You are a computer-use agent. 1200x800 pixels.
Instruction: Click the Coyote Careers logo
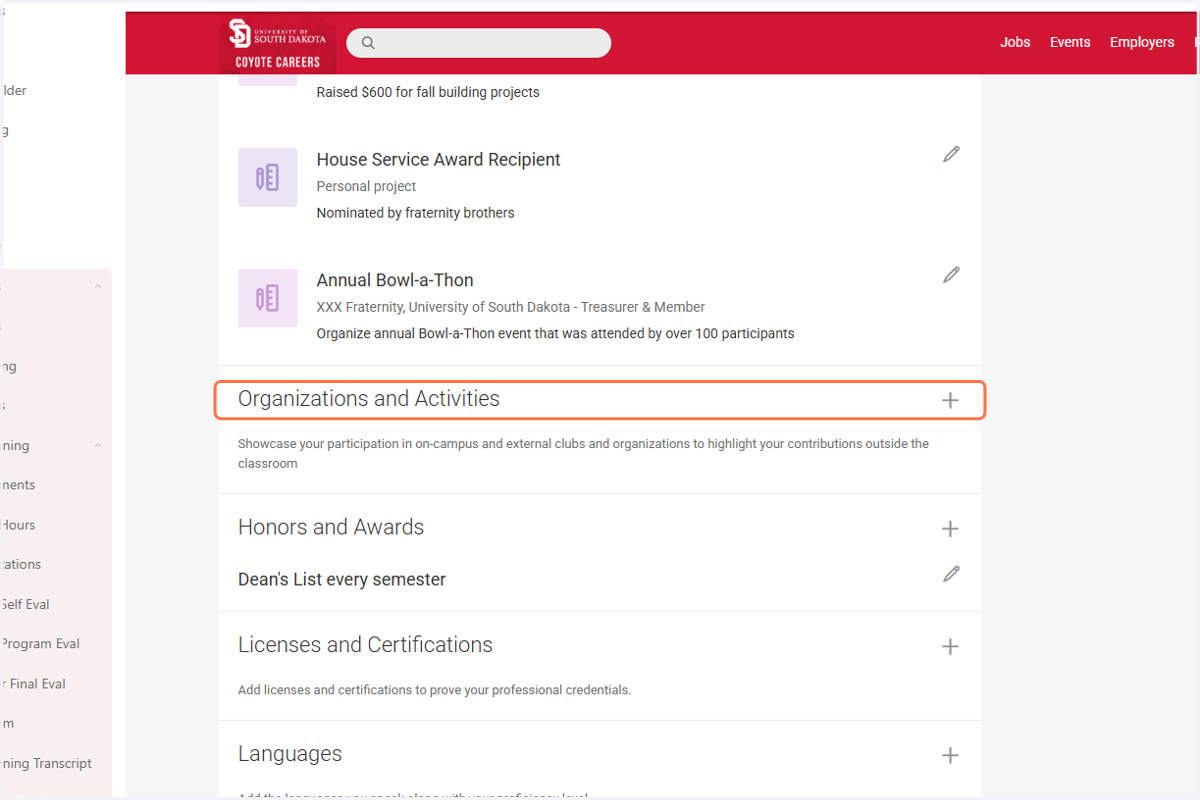coord(277,44)
